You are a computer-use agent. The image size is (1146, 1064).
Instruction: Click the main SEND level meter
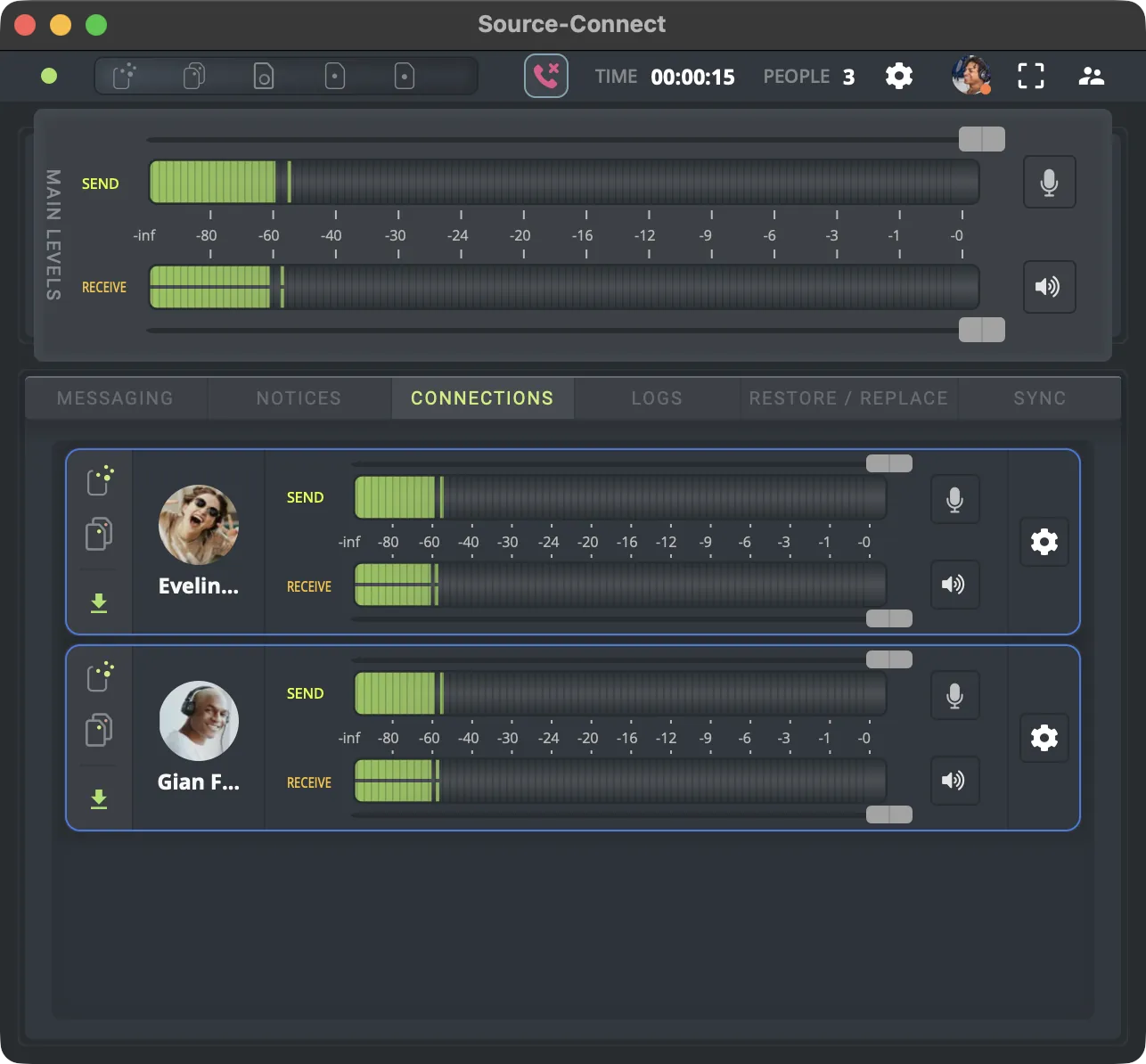[564, 183]
